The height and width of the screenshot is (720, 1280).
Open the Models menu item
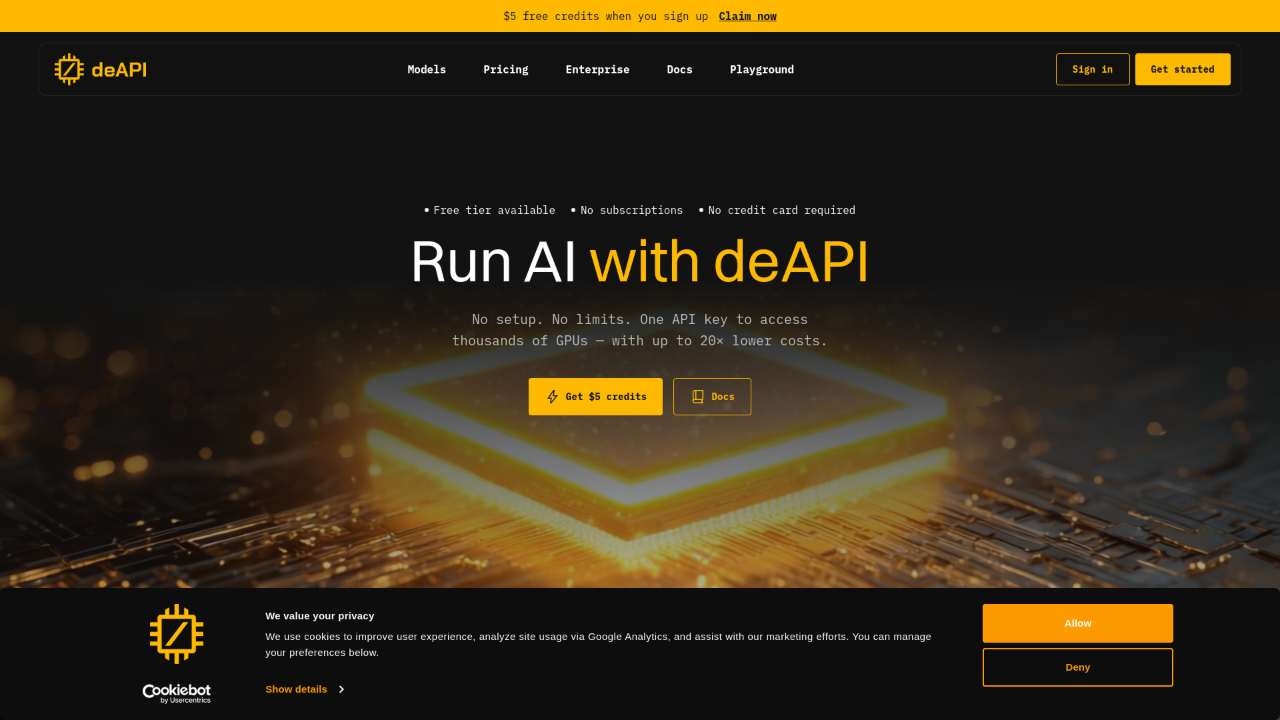point(427,69)
